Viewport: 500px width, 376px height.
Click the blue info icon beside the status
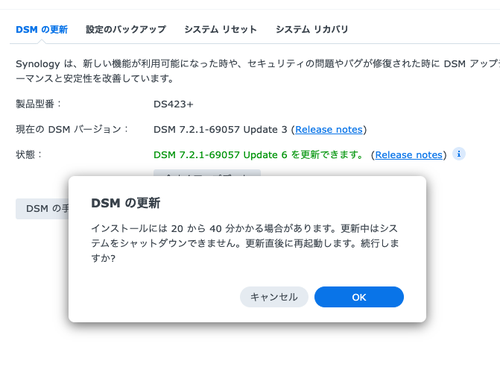459,154
